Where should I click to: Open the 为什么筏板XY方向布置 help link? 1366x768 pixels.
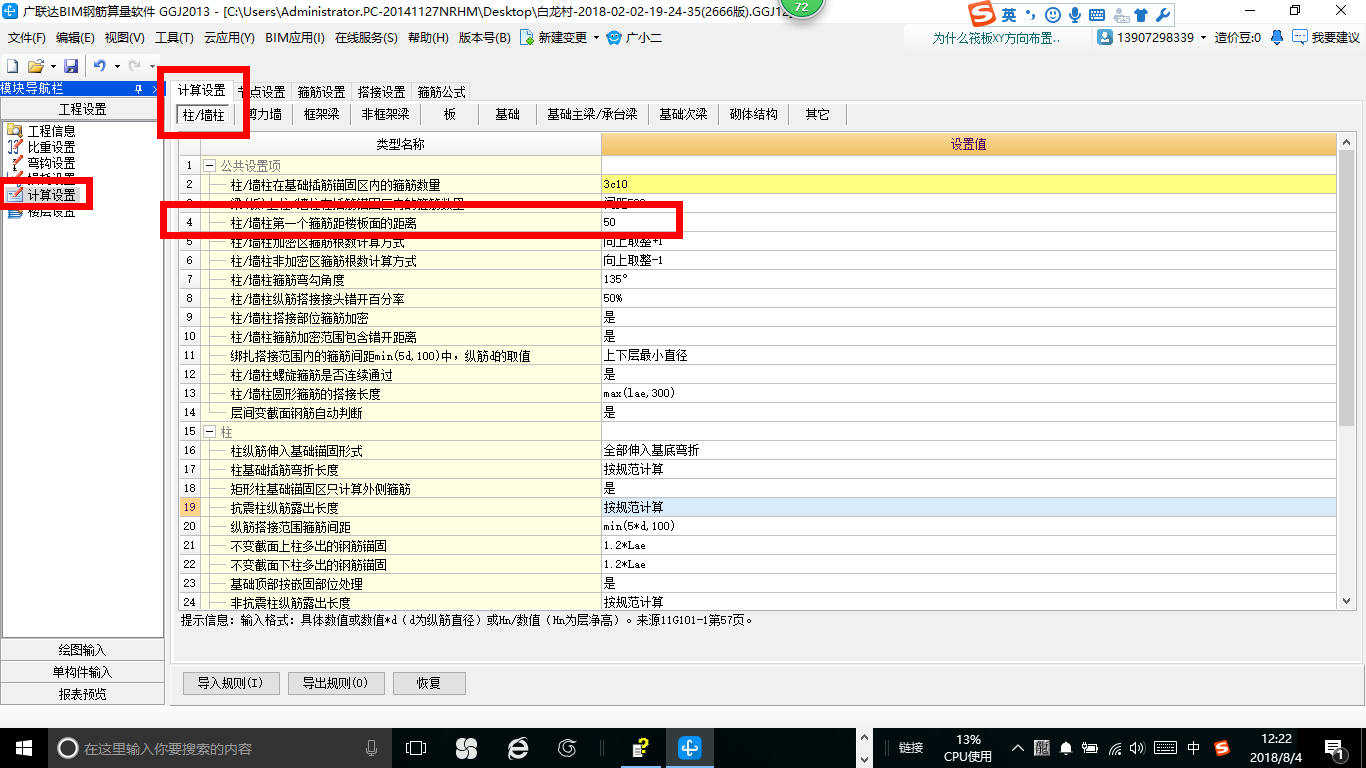(x=996, y=38)
